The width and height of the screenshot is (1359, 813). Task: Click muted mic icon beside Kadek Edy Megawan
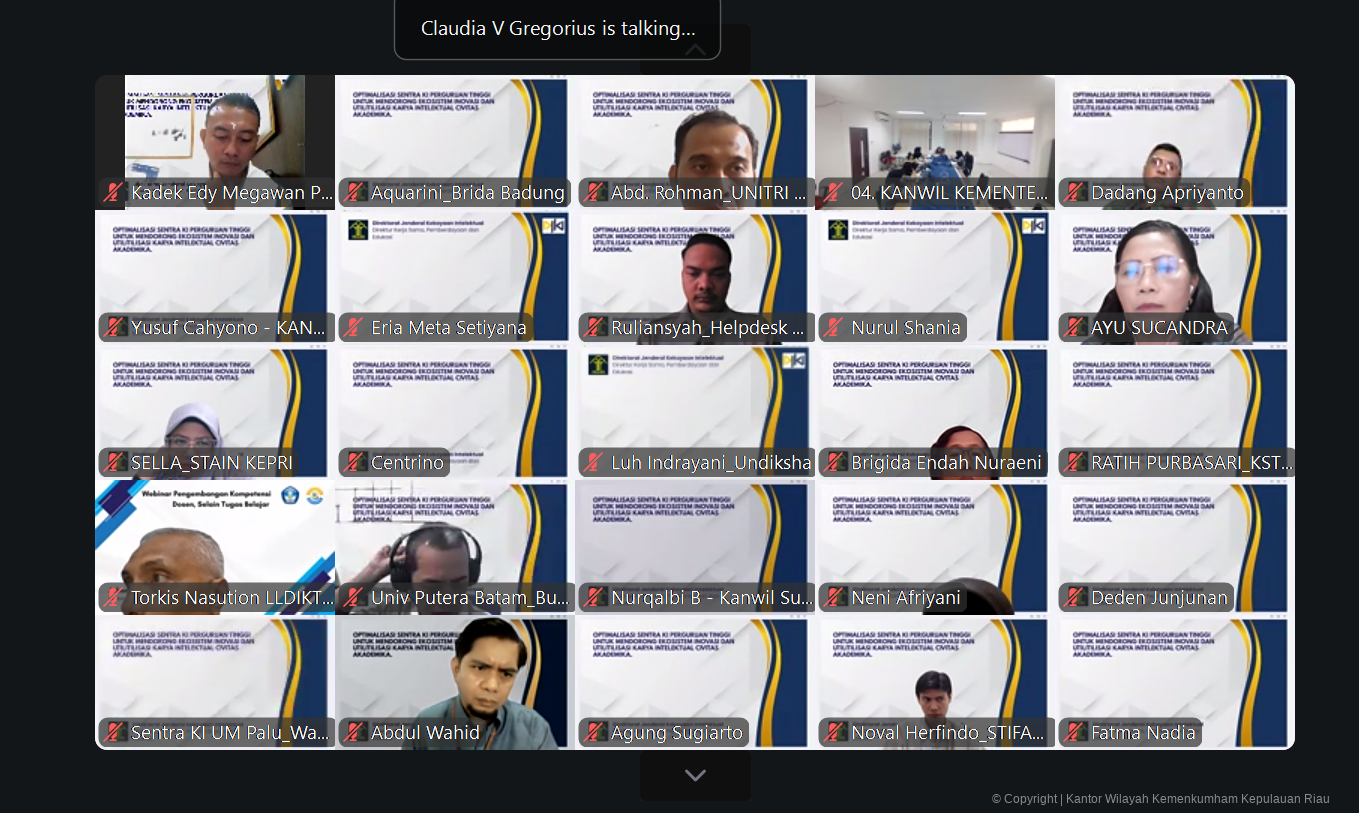[x=114, y=193]
